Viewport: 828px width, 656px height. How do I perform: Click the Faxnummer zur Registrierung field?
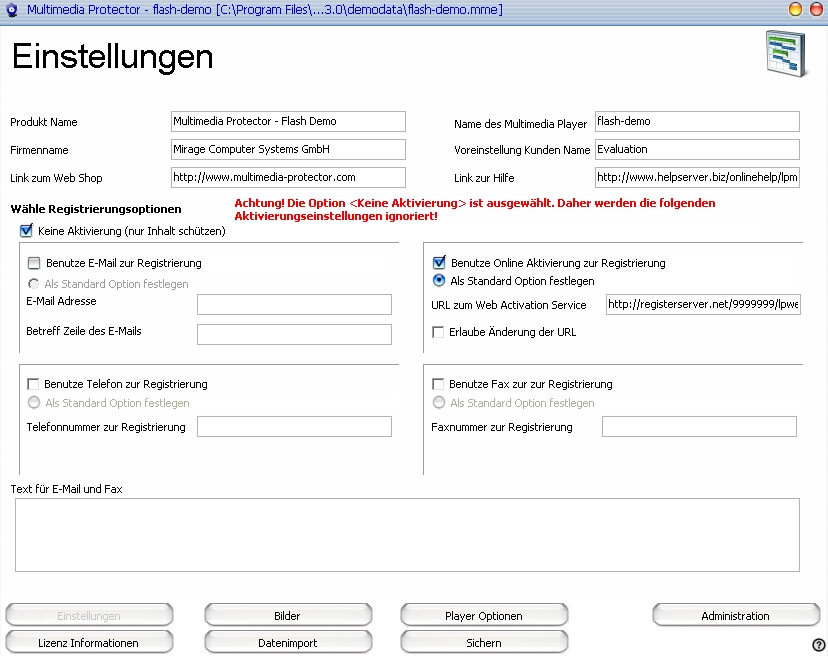699,427
